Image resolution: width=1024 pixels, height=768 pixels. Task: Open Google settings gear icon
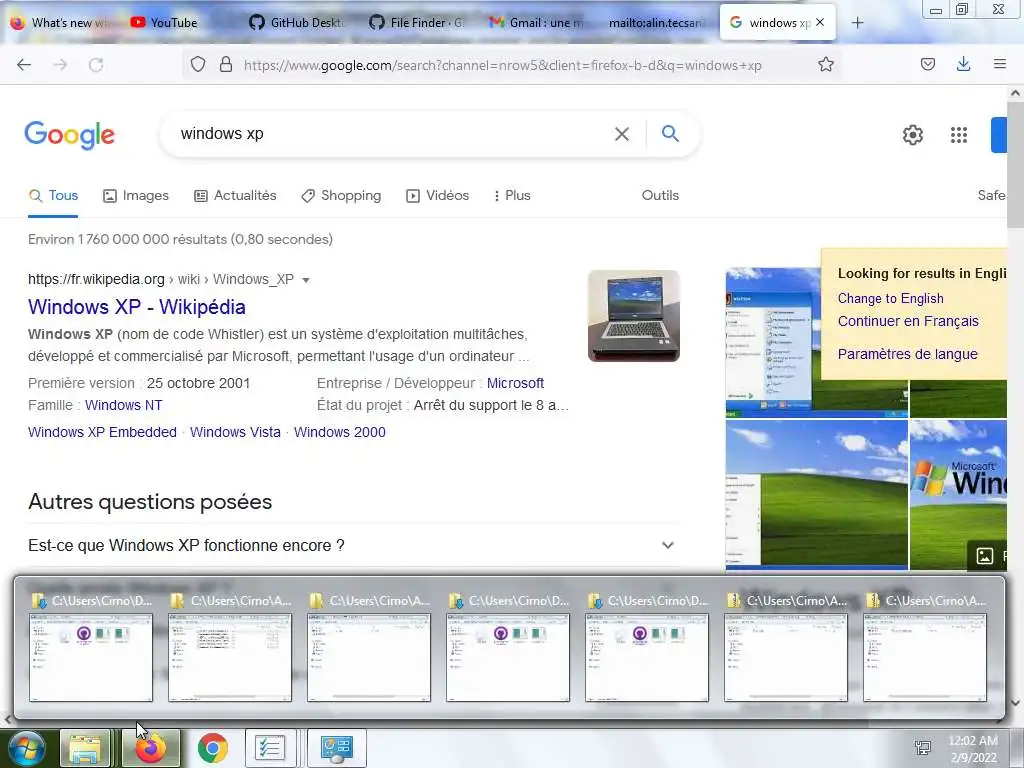tap(912, 135)
